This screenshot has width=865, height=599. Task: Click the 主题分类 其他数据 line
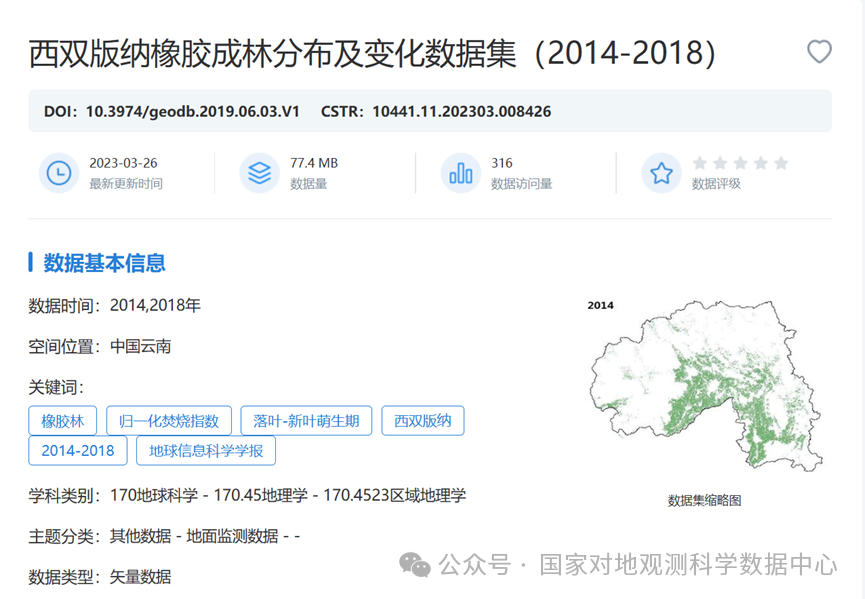[x=164, y=536]
